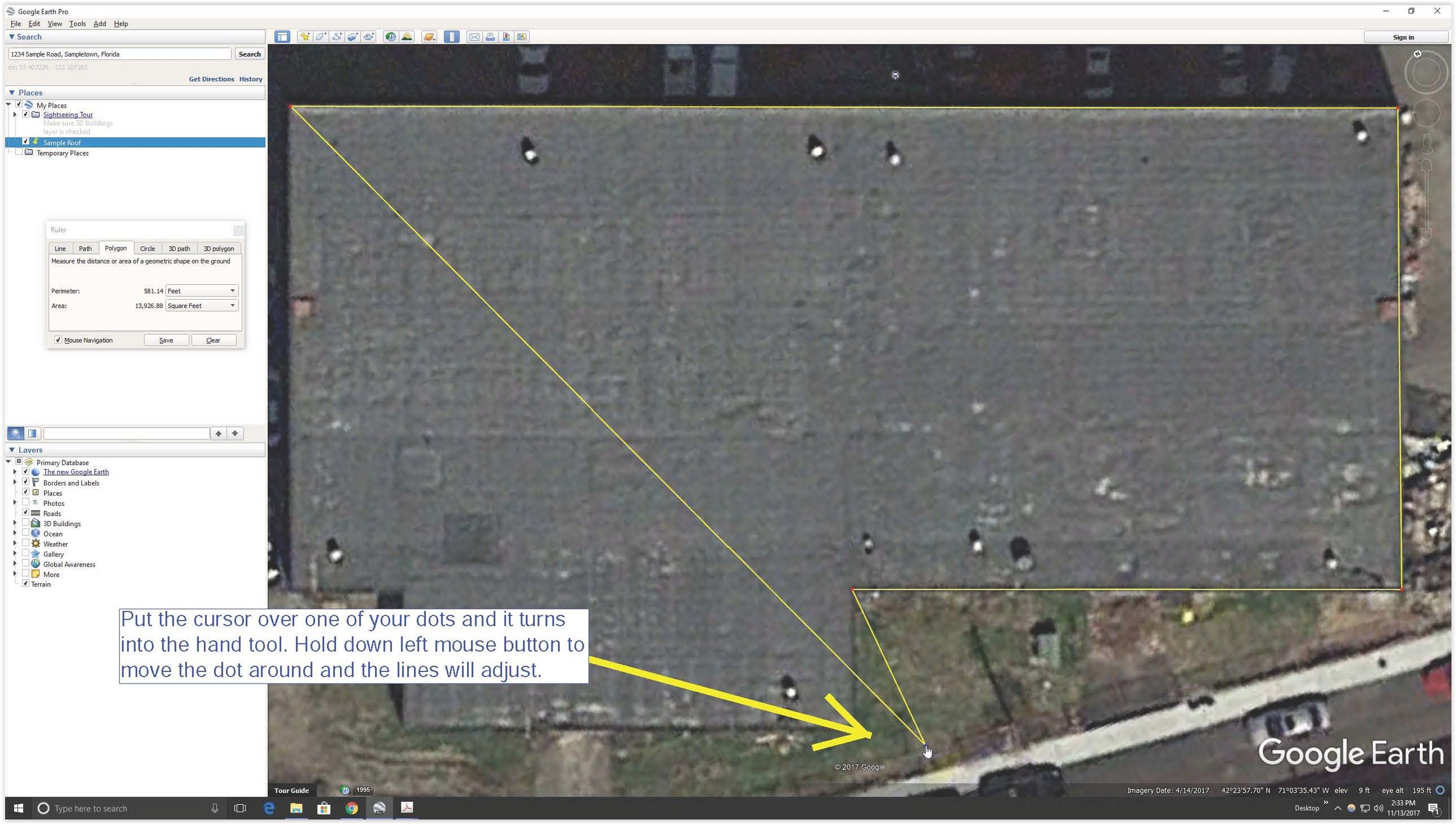
Task: Click the Ruler toolbar icon
Action: coord(451,37)
